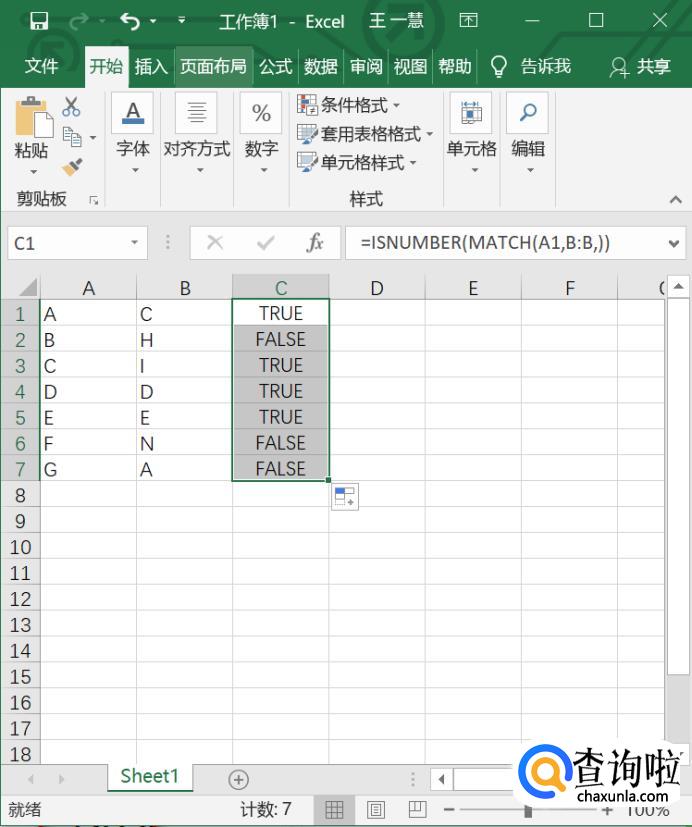Switch to the 页面布局 ribbon tab
The width and height of the screenshot is (692, 827).
tap(213, 66)
